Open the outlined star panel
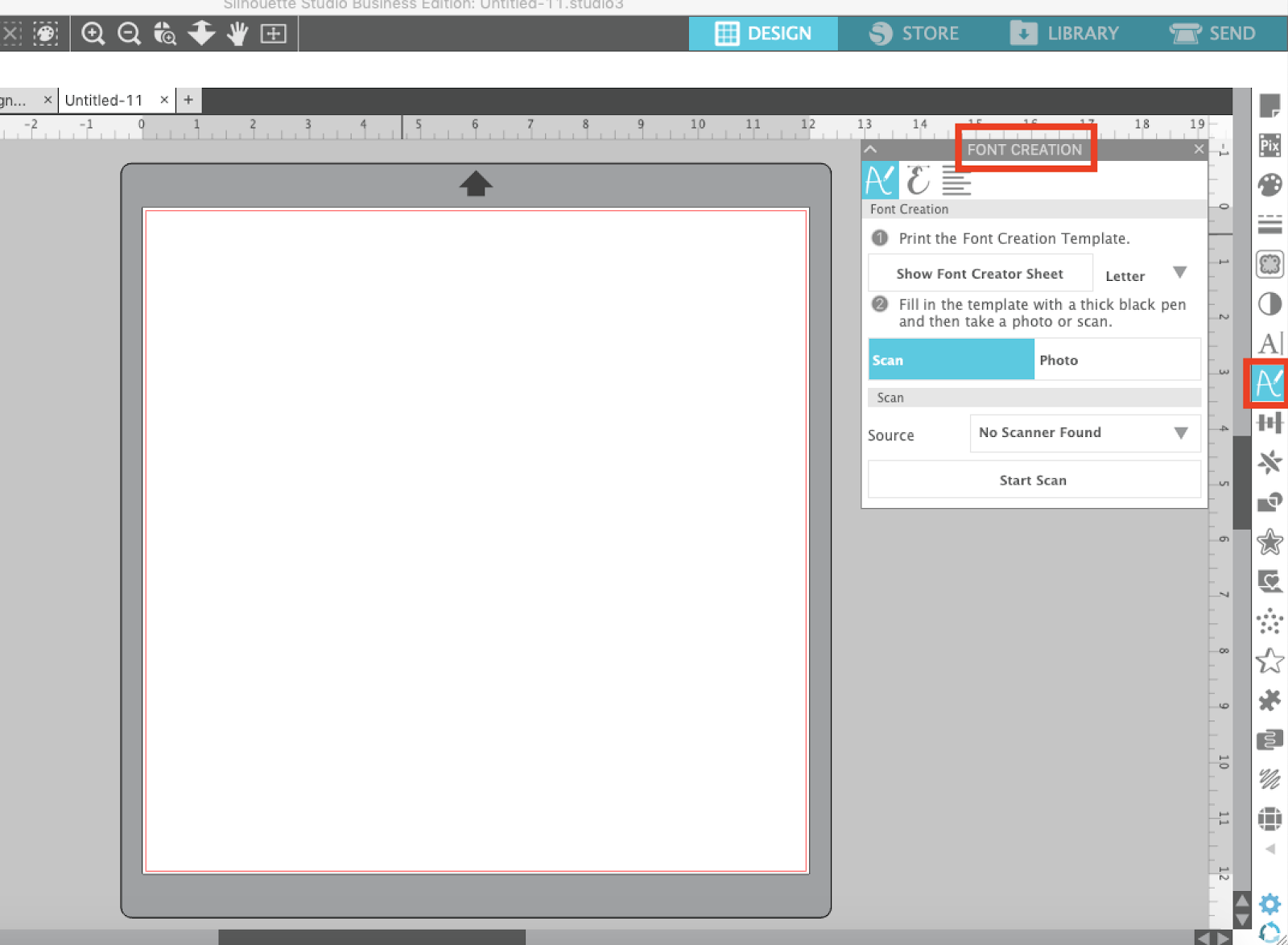This screenshot has height=945, width=1288. 1269,661
